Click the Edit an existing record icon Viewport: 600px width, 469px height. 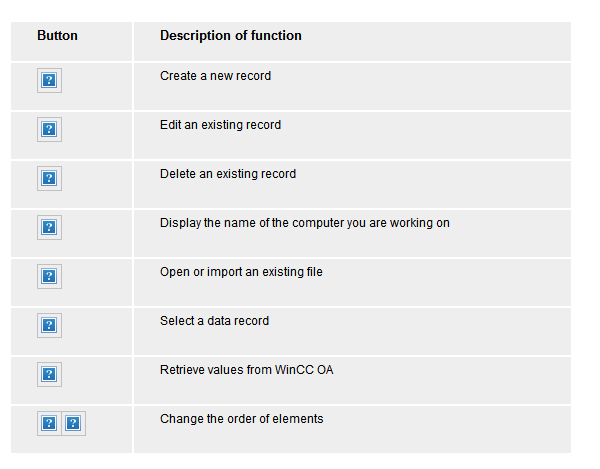click(x=49, y=130)
